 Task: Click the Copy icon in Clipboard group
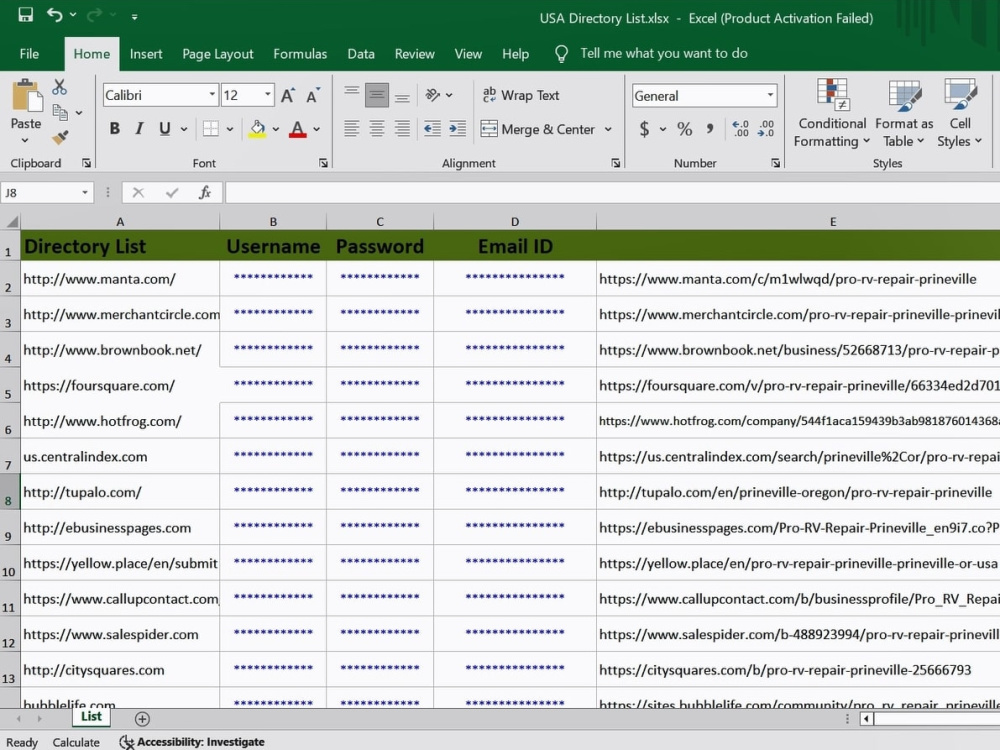click(60, 112)
